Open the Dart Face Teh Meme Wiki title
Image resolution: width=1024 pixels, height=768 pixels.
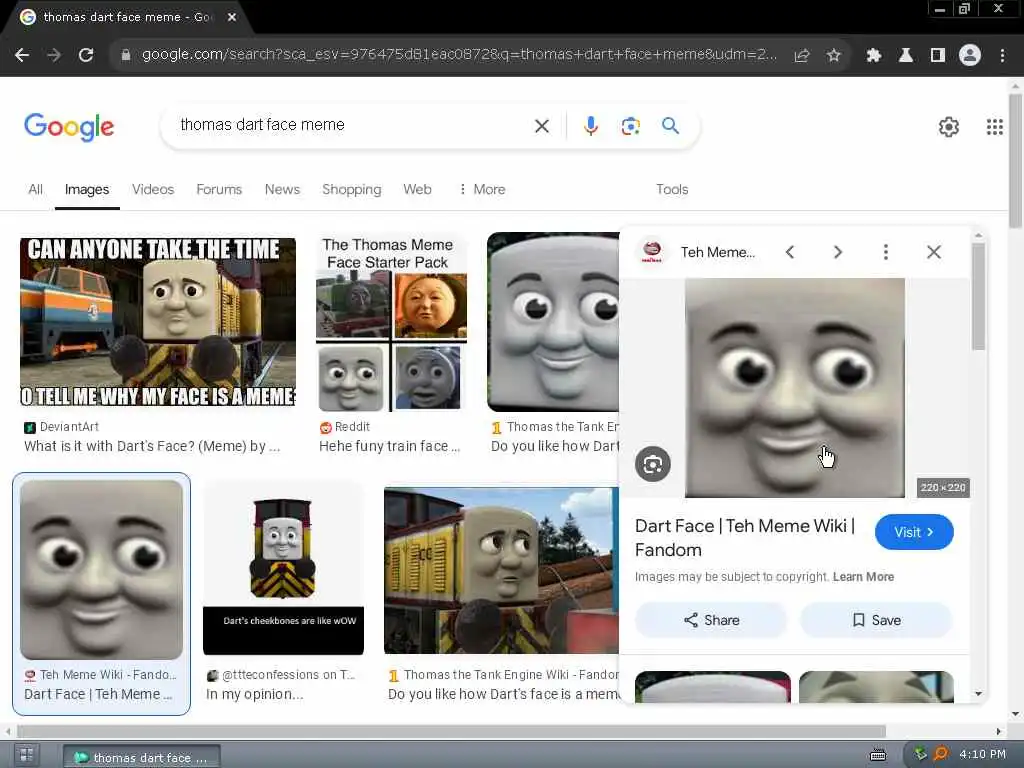[x=745, y=538]
